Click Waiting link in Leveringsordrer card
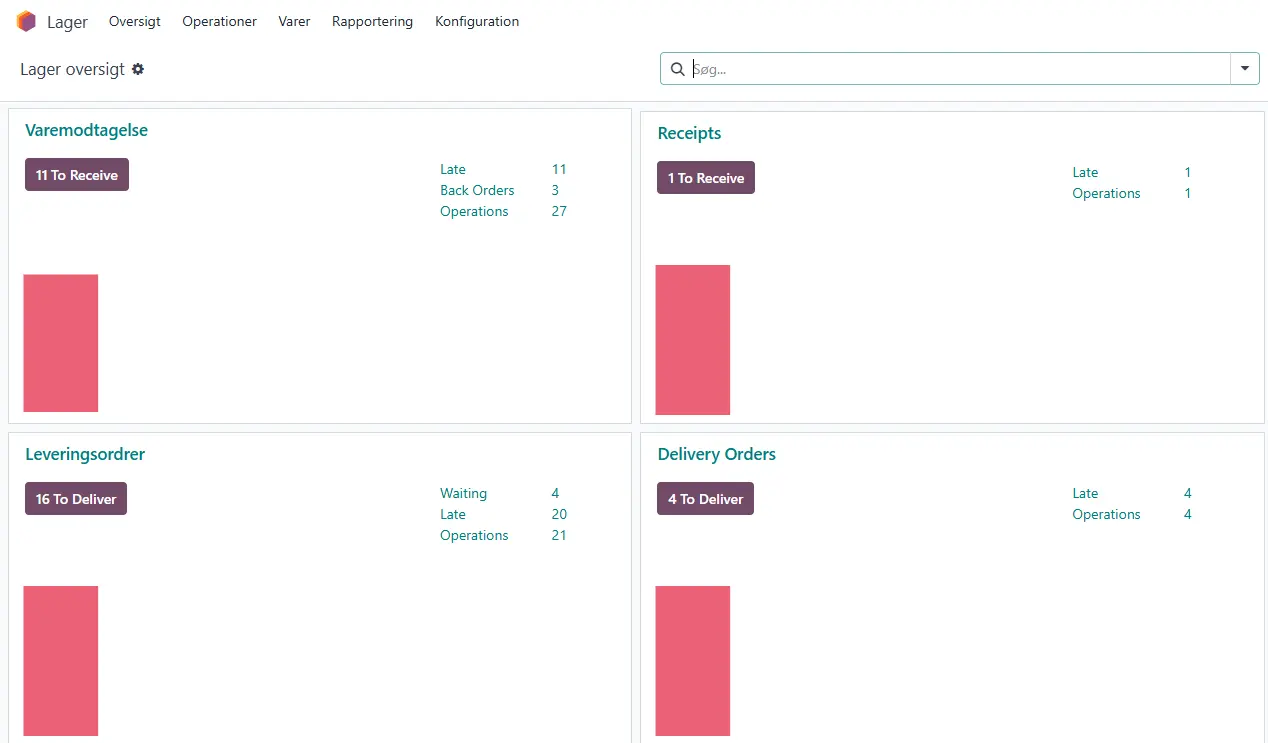Screen dimensions: 1268x743 click(463, 493)
